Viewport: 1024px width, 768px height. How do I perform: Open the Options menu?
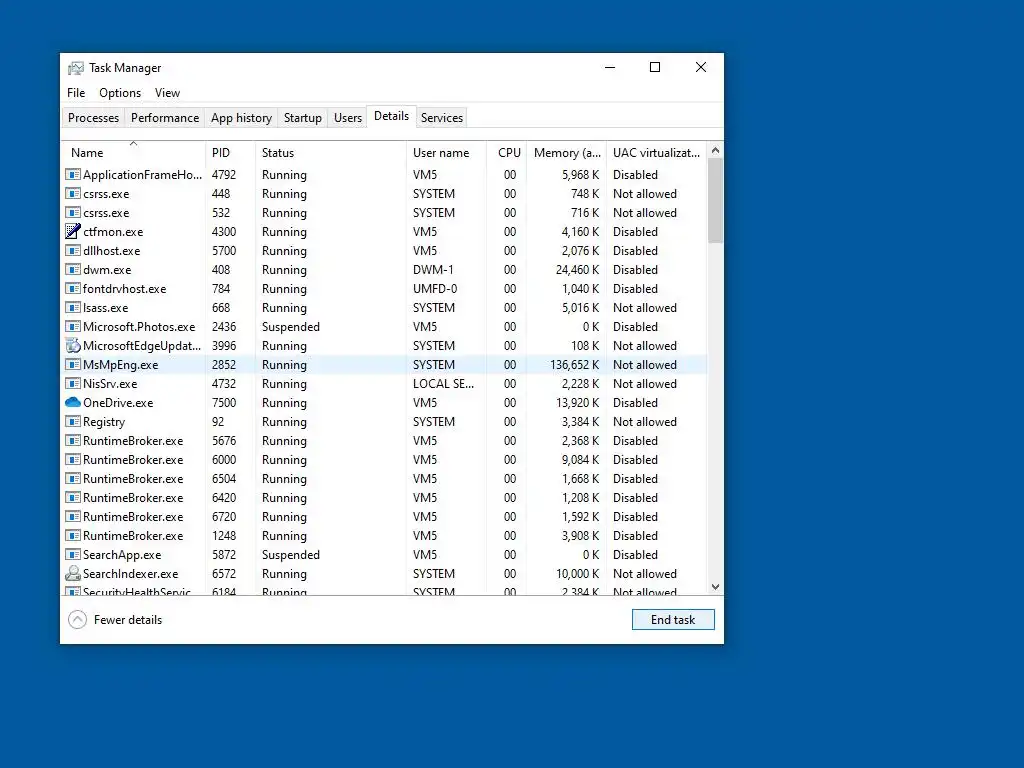click(x=120, y=93)
